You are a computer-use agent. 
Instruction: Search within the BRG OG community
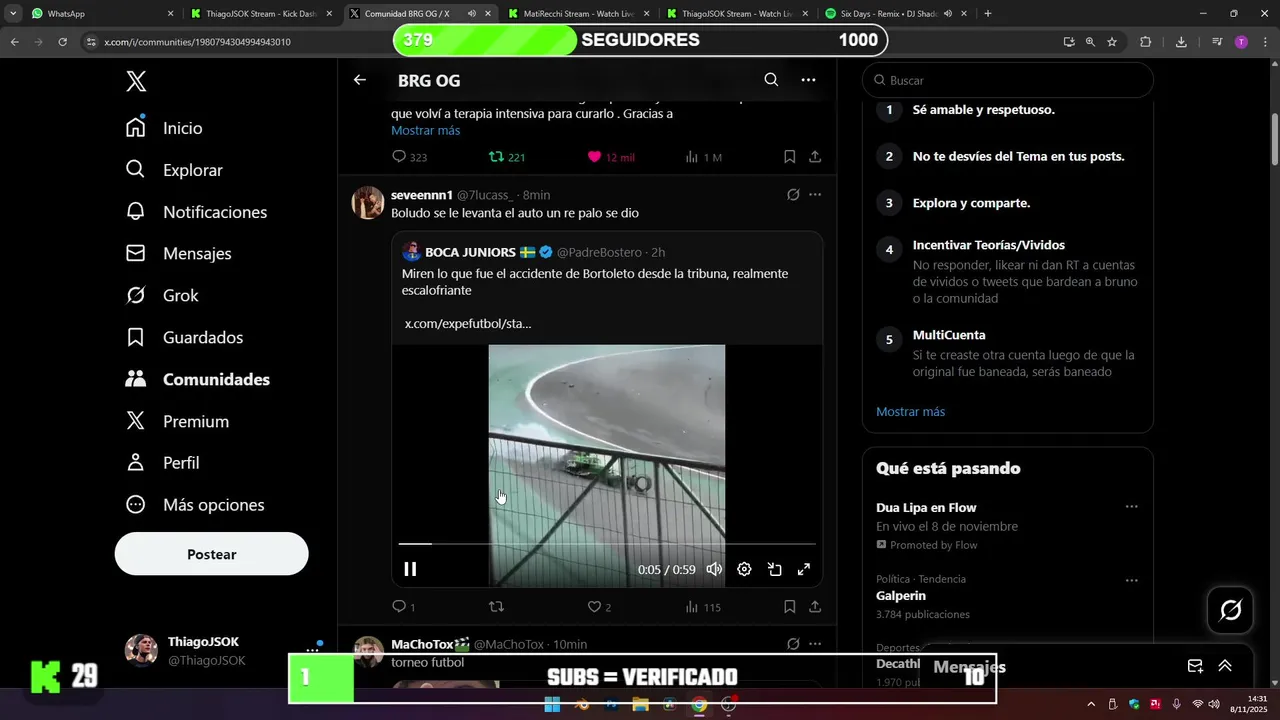tap(771, 80)
